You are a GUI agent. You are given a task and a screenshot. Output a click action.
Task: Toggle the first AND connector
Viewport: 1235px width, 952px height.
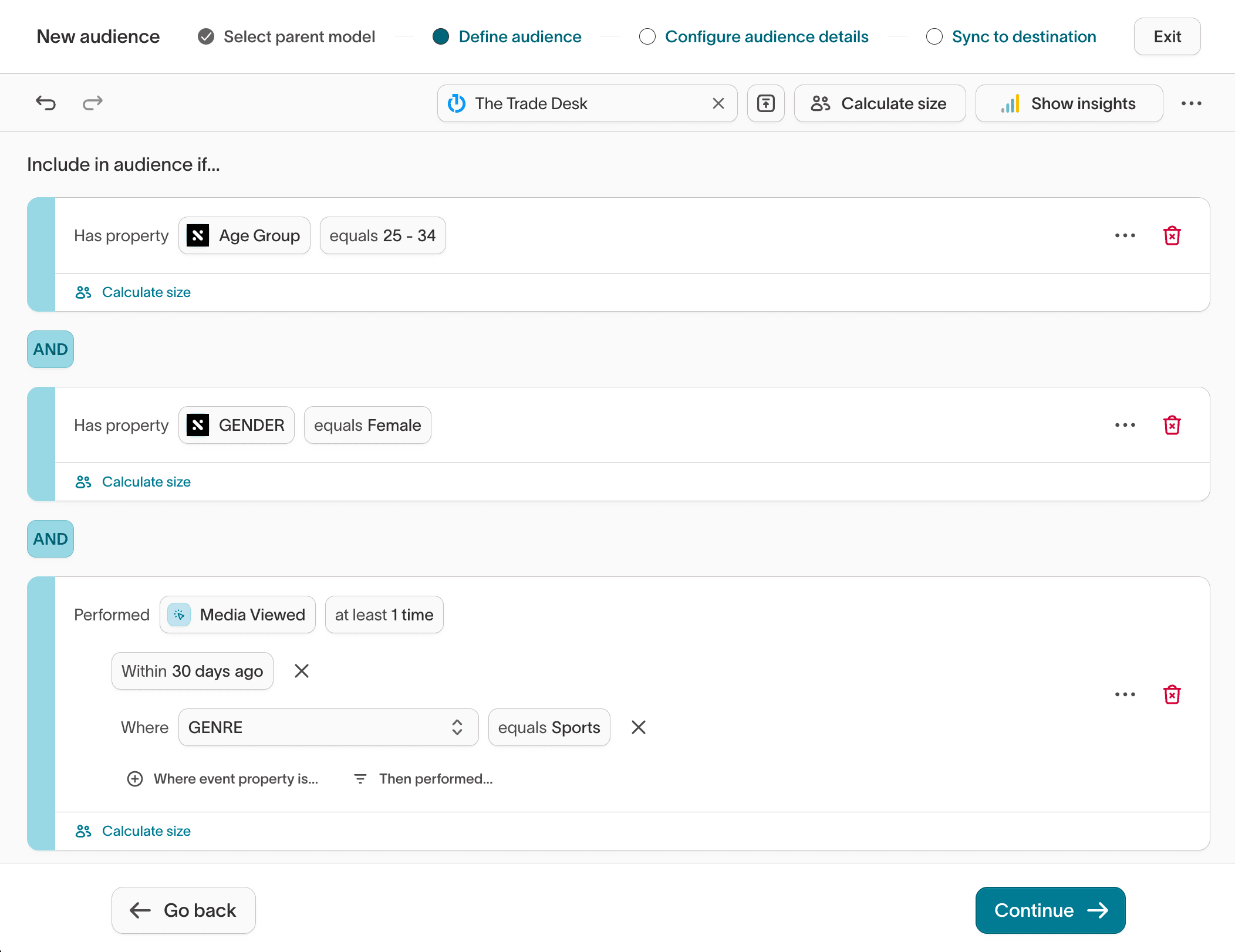tap(50, 349)
